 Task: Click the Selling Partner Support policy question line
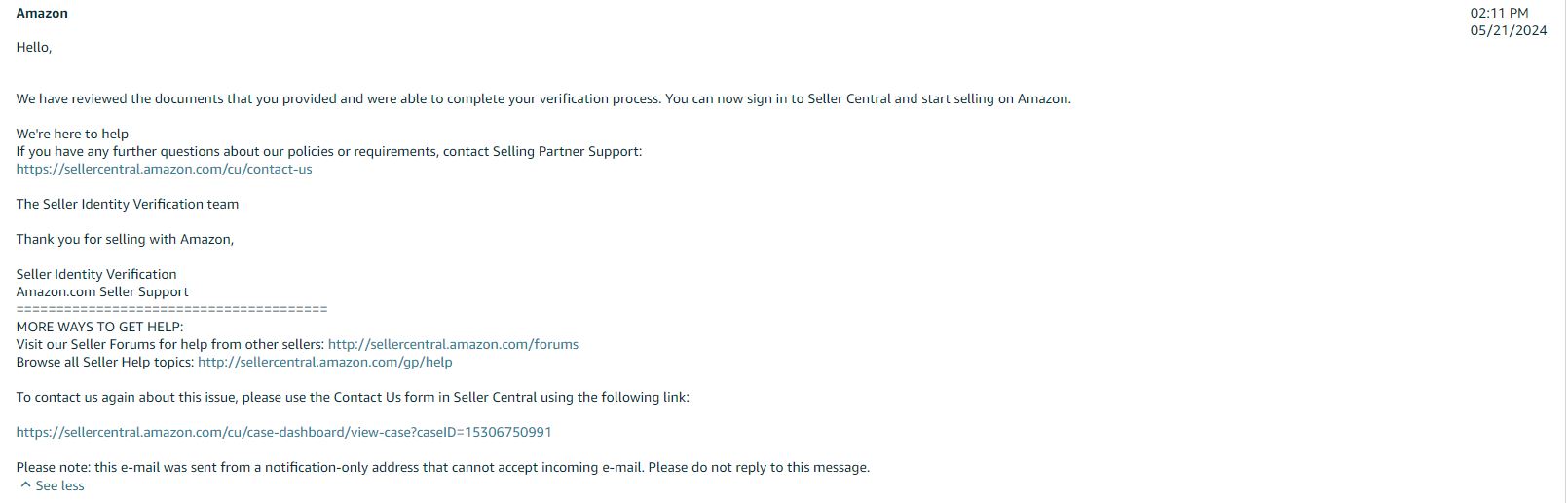point(329,151)
